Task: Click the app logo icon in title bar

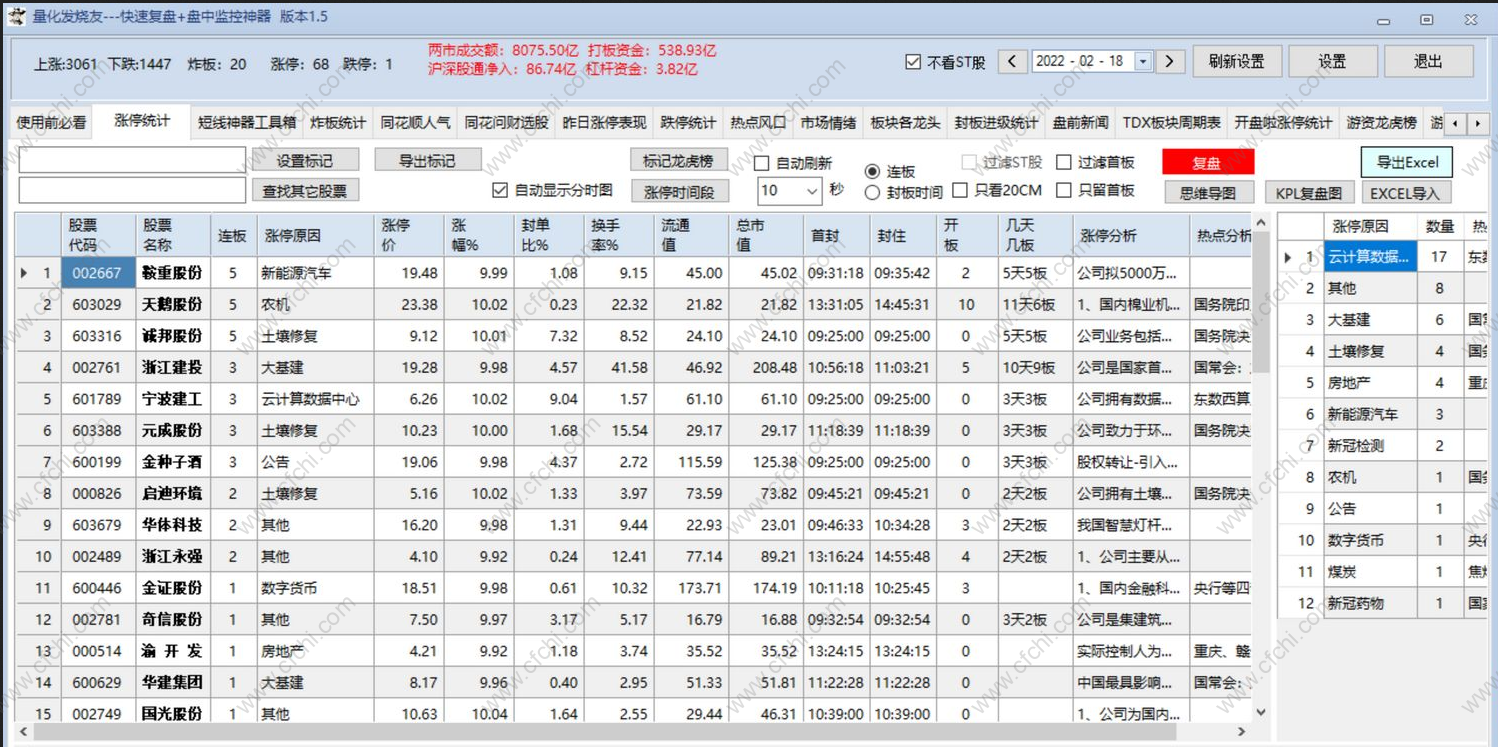Action: (17, 17)
